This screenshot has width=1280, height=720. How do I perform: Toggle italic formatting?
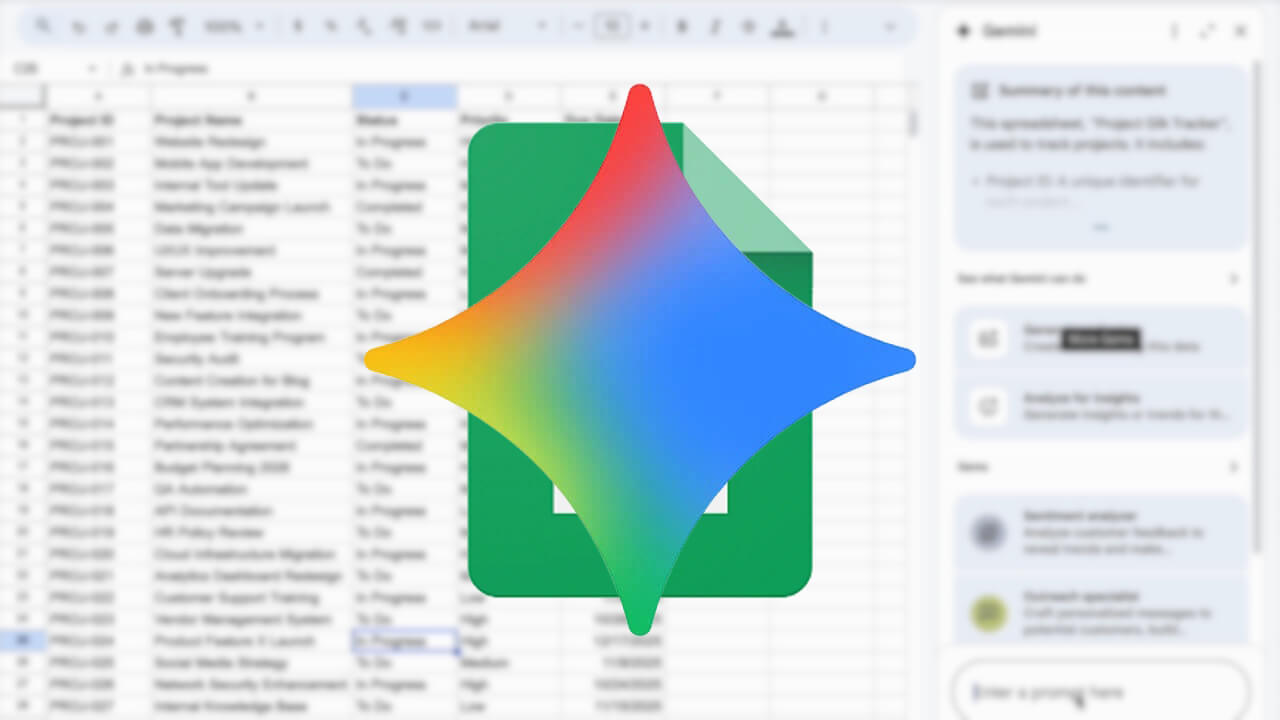pyautogui.click(x=715, y=27)
